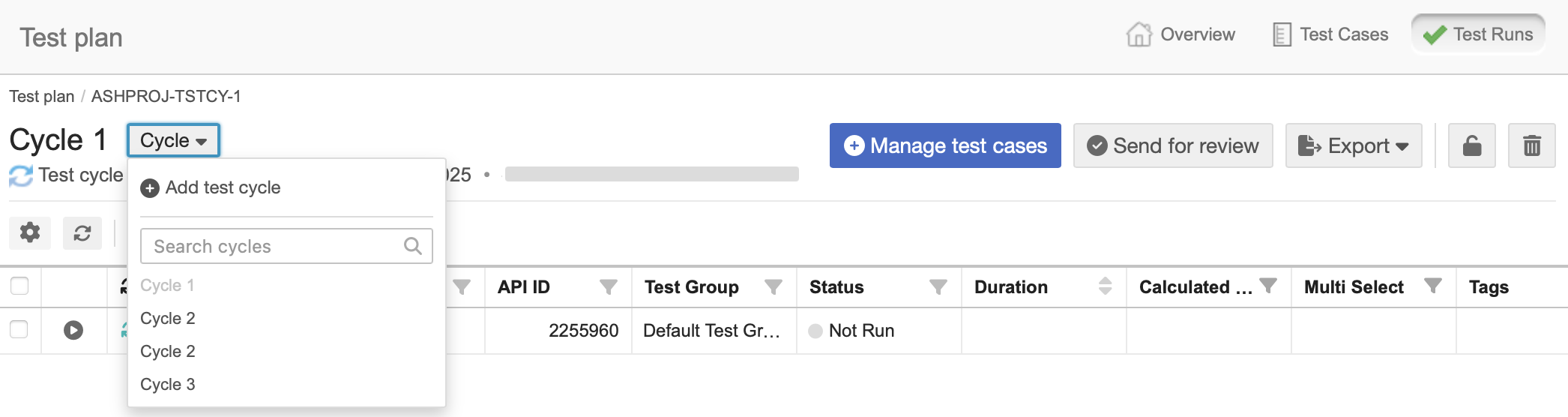Click the Test plan breadcrumb link

(42, 96)
